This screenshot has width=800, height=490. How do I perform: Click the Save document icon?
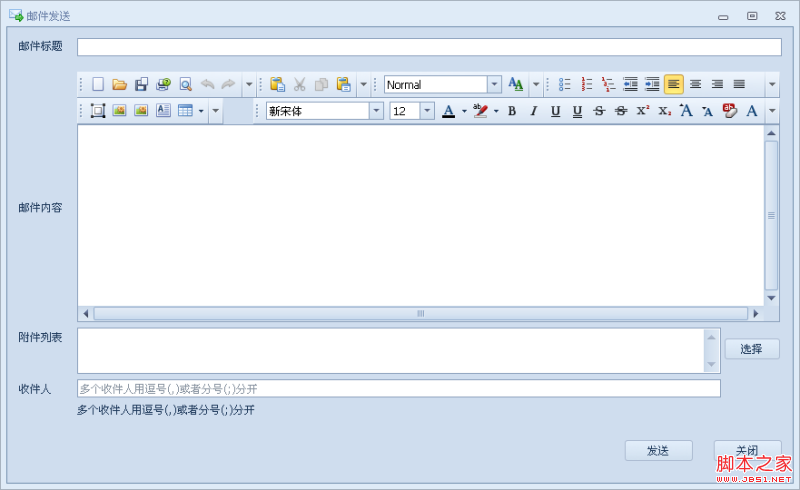(141, 85)
